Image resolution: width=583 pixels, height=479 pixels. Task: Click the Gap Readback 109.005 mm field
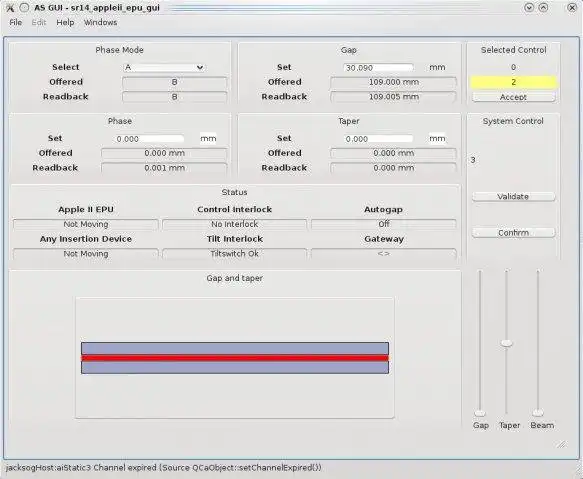[393, 97]
